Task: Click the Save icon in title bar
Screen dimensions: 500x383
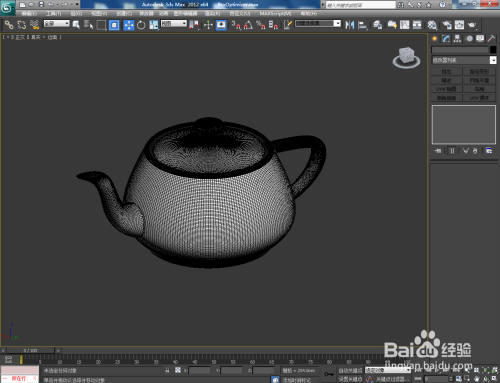Action: pyautogui.click(x=41, y=4)
